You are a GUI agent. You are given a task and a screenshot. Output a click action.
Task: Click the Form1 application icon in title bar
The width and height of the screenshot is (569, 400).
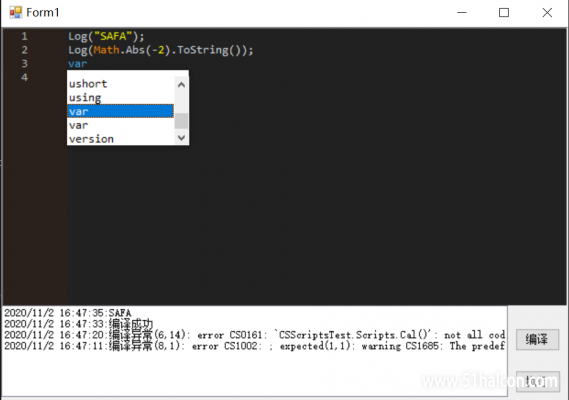click(x=16, y=12)
